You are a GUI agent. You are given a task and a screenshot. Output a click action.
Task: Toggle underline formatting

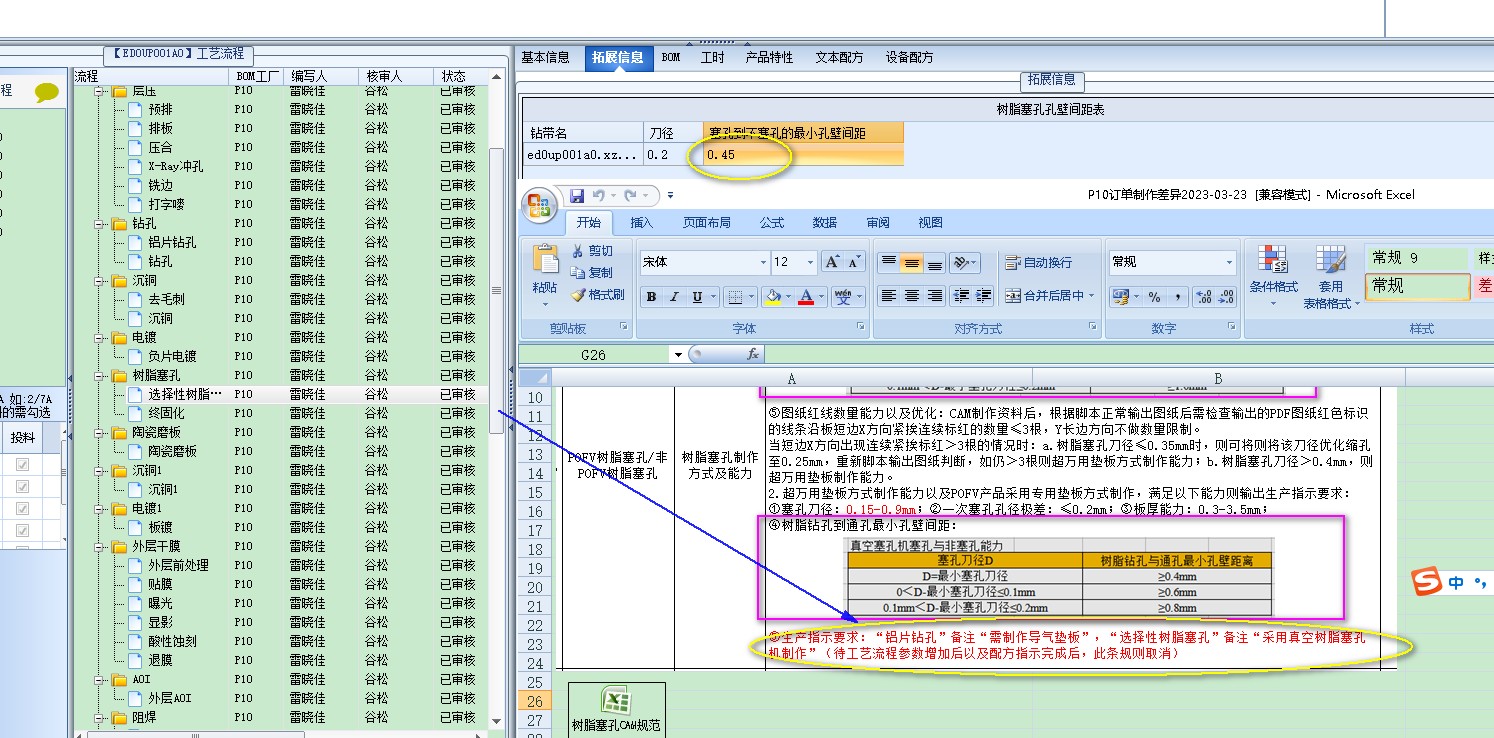pyautogui.click(x=698, y=297)
